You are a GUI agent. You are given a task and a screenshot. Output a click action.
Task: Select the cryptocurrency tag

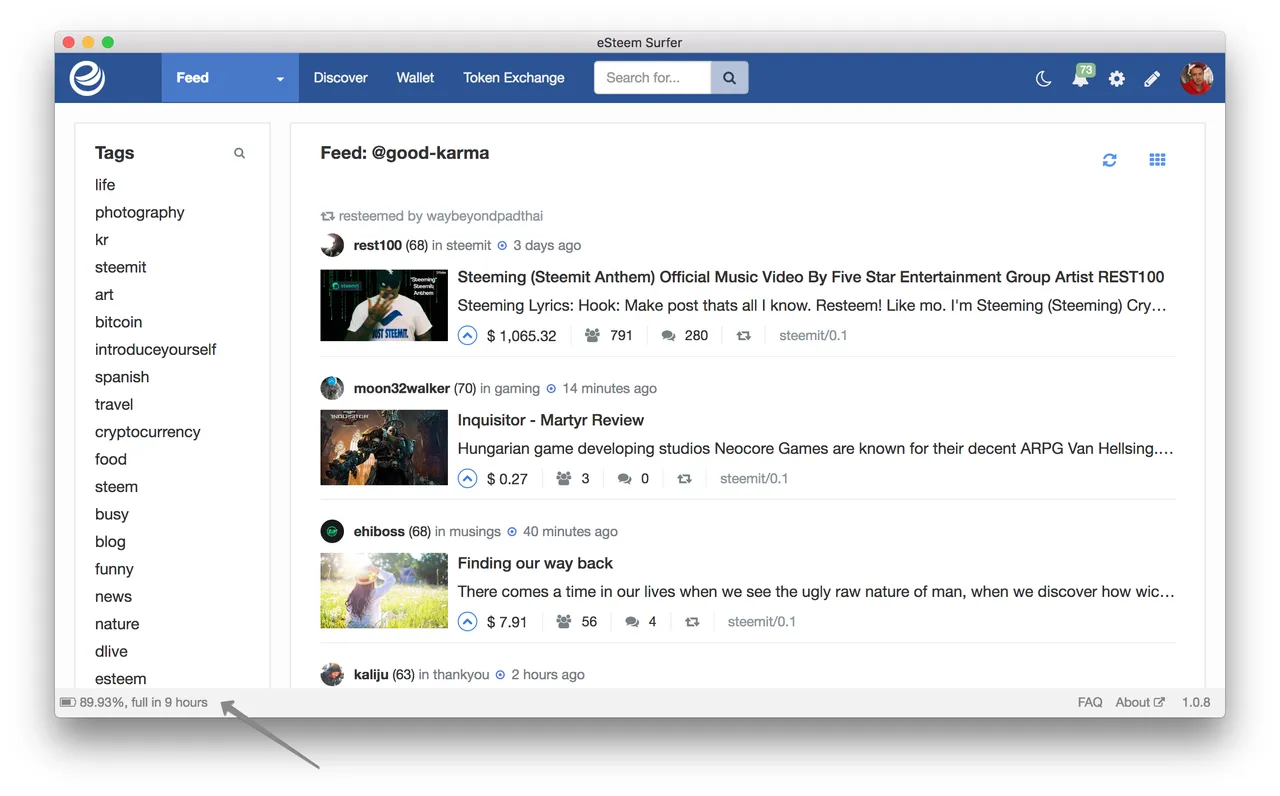pos(148,432)
